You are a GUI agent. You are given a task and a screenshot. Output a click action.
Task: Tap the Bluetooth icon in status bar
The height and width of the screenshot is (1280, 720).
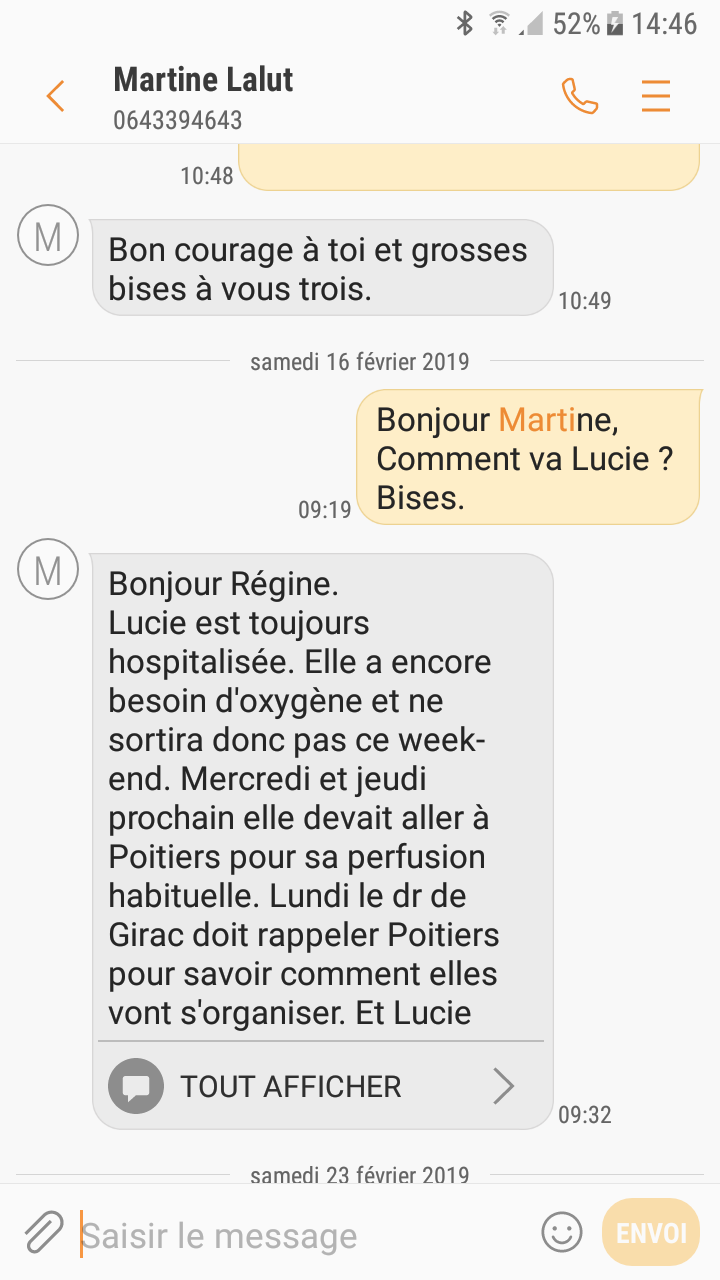tap(464, 23)
